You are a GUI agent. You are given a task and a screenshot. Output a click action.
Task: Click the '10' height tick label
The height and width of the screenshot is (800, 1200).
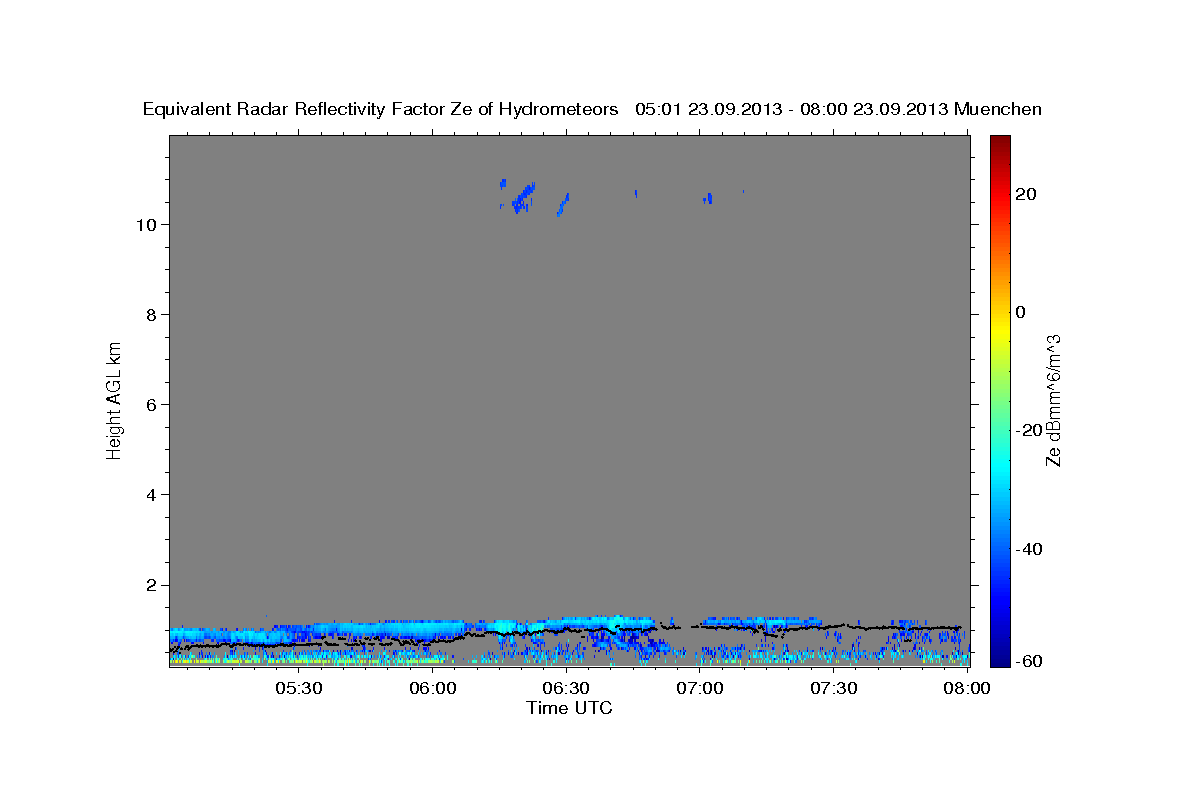pyautogui.click(x=145, y=225)
